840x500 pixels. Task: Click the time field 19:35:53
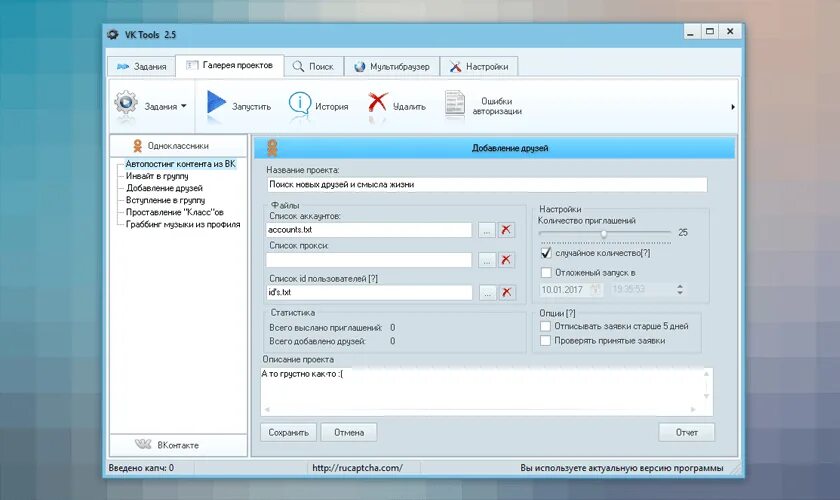click(x=641, y=289)
